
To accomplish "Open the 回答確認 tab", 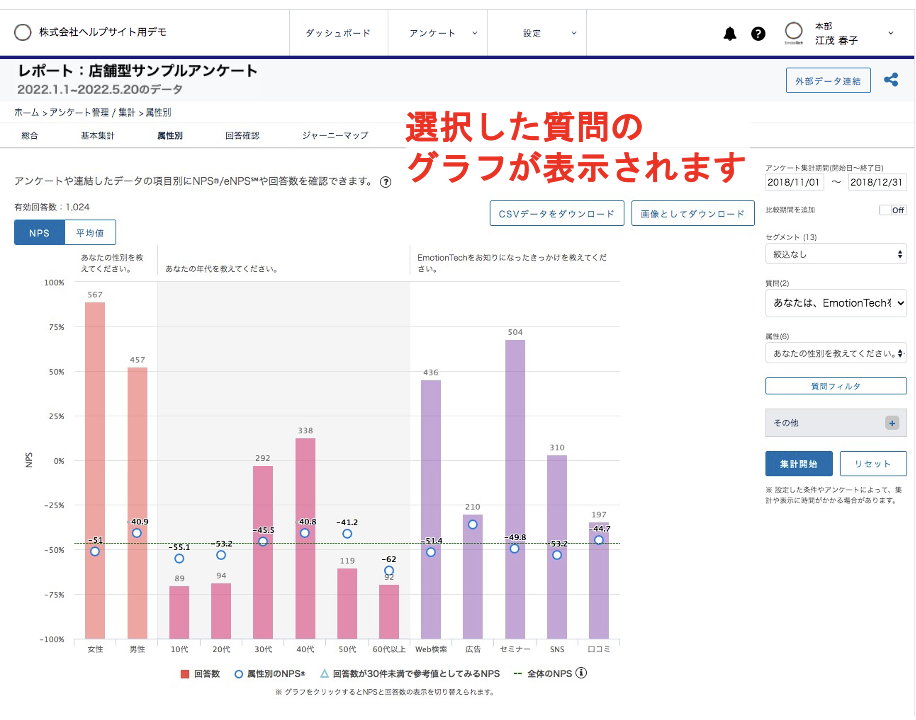I will (242, 136).
